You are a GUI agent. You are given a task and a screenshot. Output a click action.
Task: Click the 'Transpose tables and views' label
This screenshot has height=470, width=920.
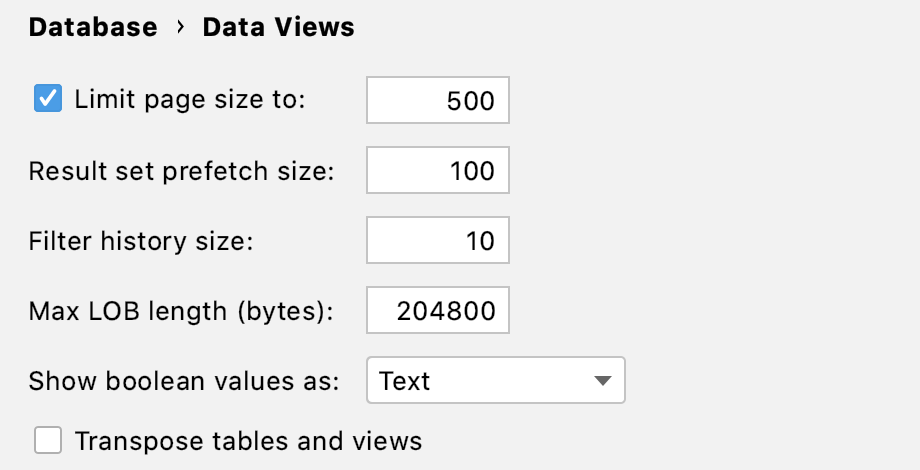tap(248, 441)
